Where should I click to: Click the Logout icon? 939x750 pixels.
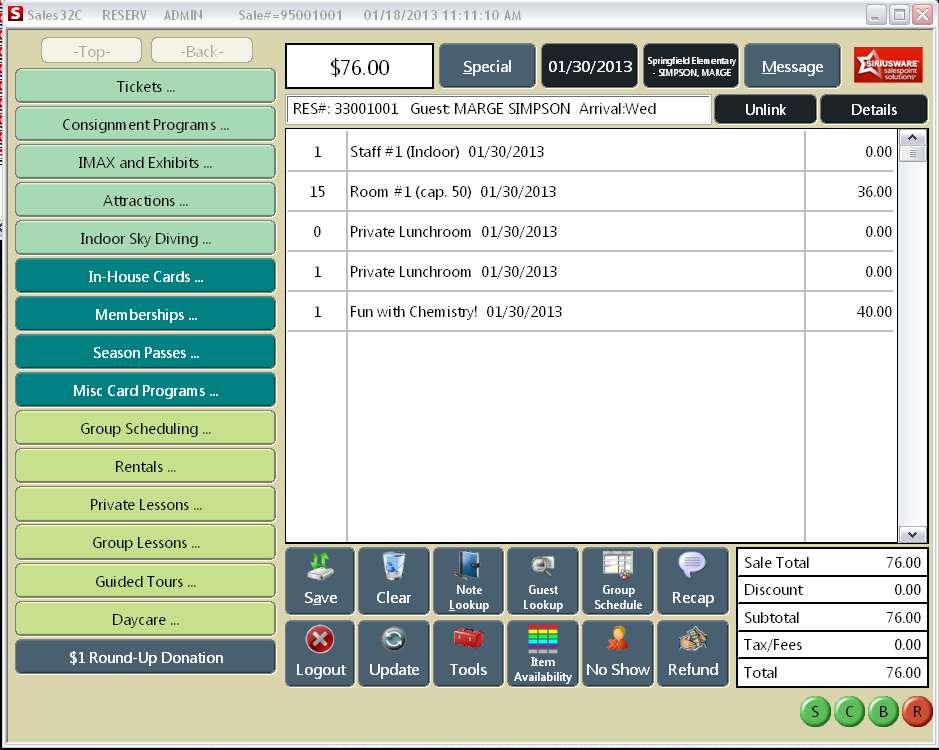coord(319,652)
